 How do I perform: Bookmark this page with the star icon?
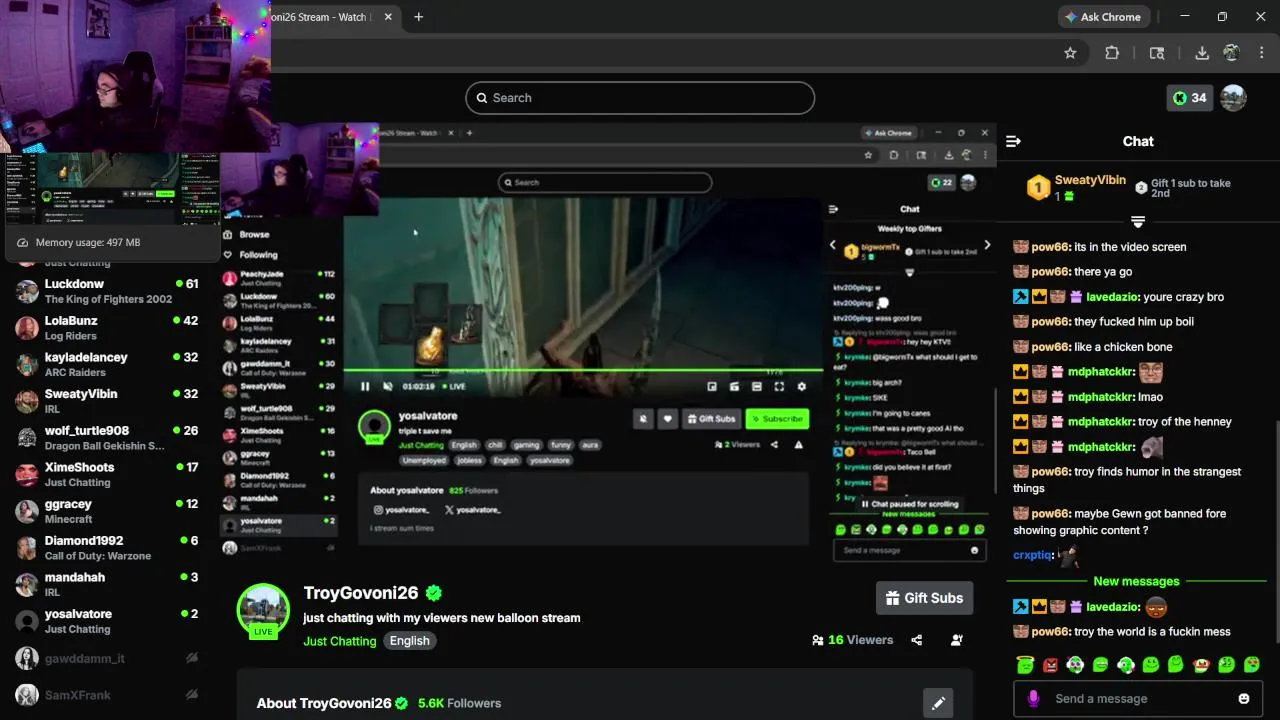pos(1070,53)
